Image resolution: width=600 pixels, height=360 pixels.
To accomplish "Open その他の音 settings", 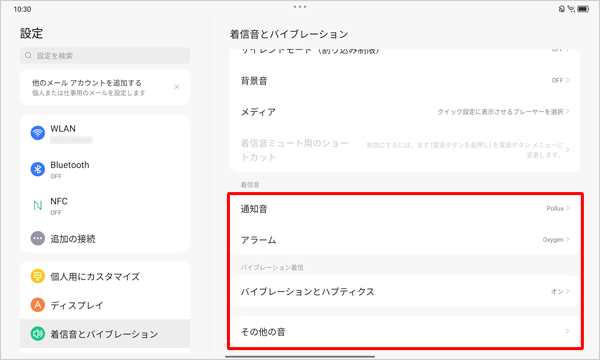I will click(405, 331).
